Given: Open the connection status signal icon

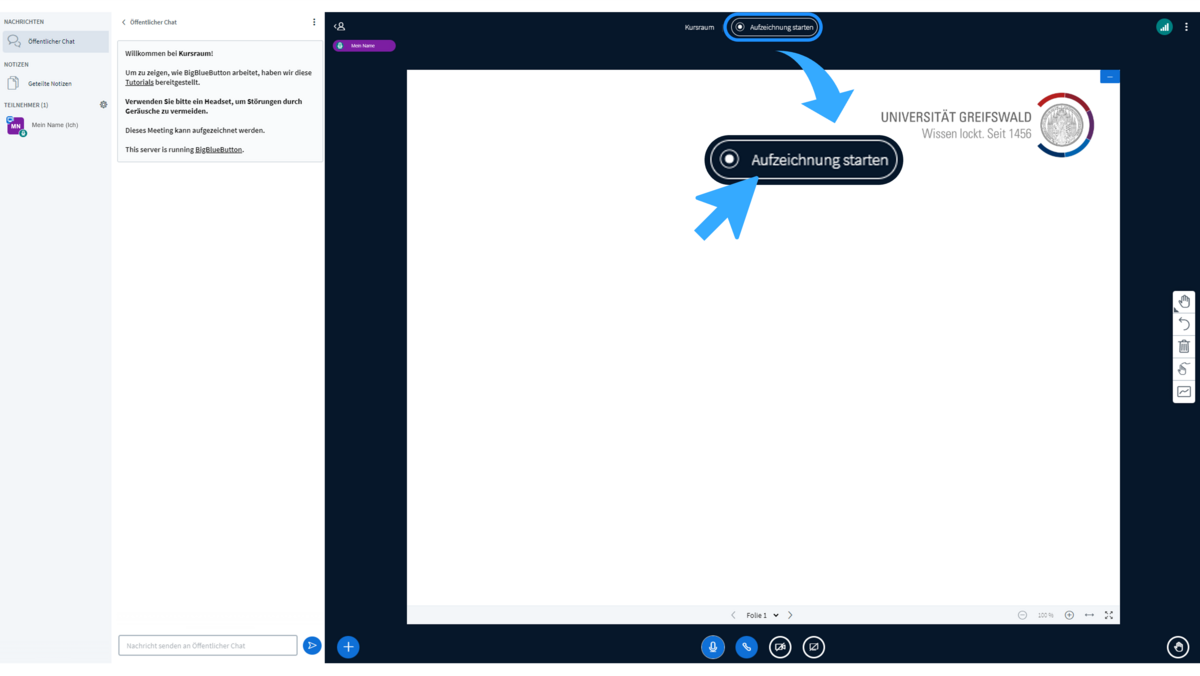Looking at the screenshot, I should click(x=1164, y=27).
